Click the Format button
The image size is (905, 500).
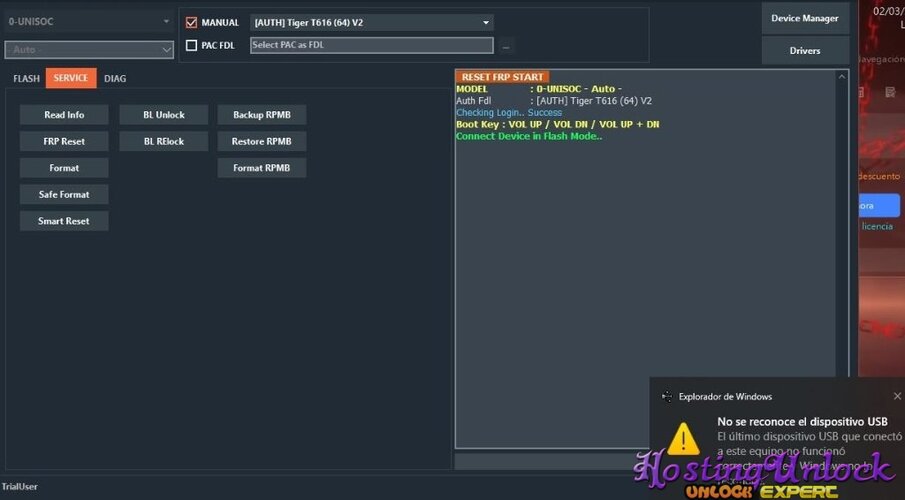point(64,168)
